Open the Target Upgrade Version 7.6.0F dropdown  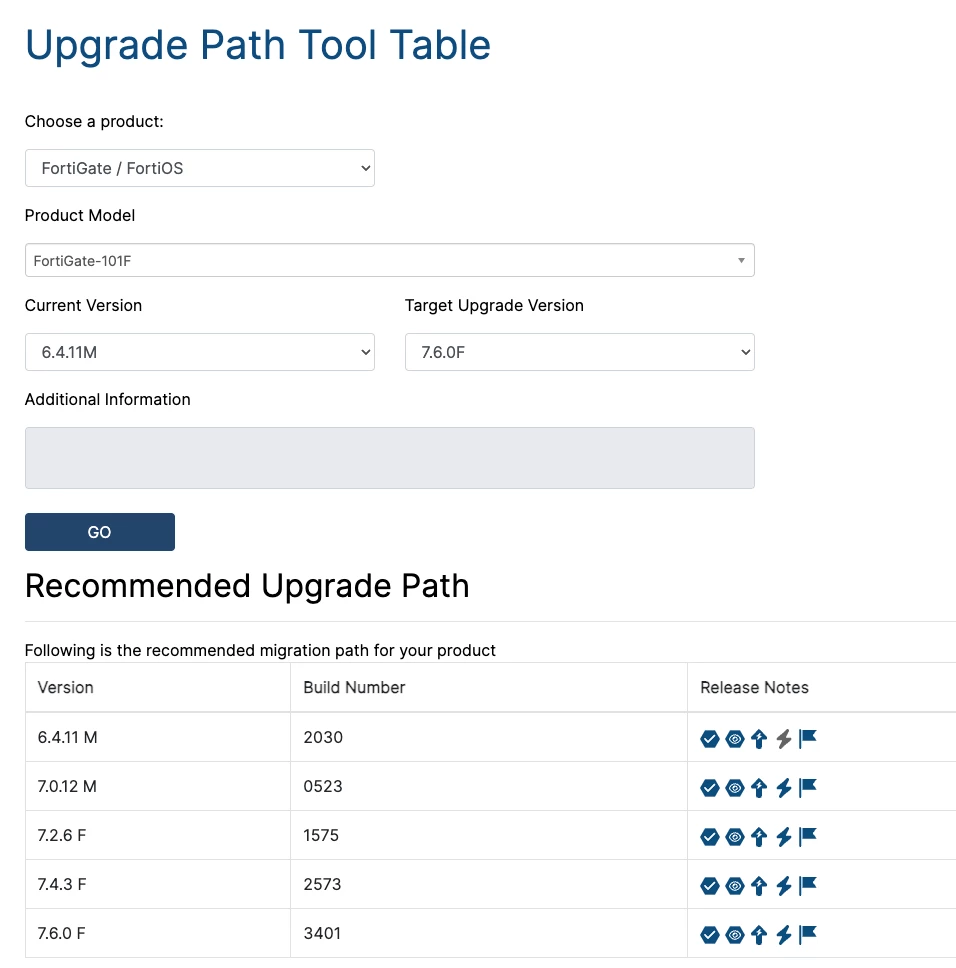580,352
